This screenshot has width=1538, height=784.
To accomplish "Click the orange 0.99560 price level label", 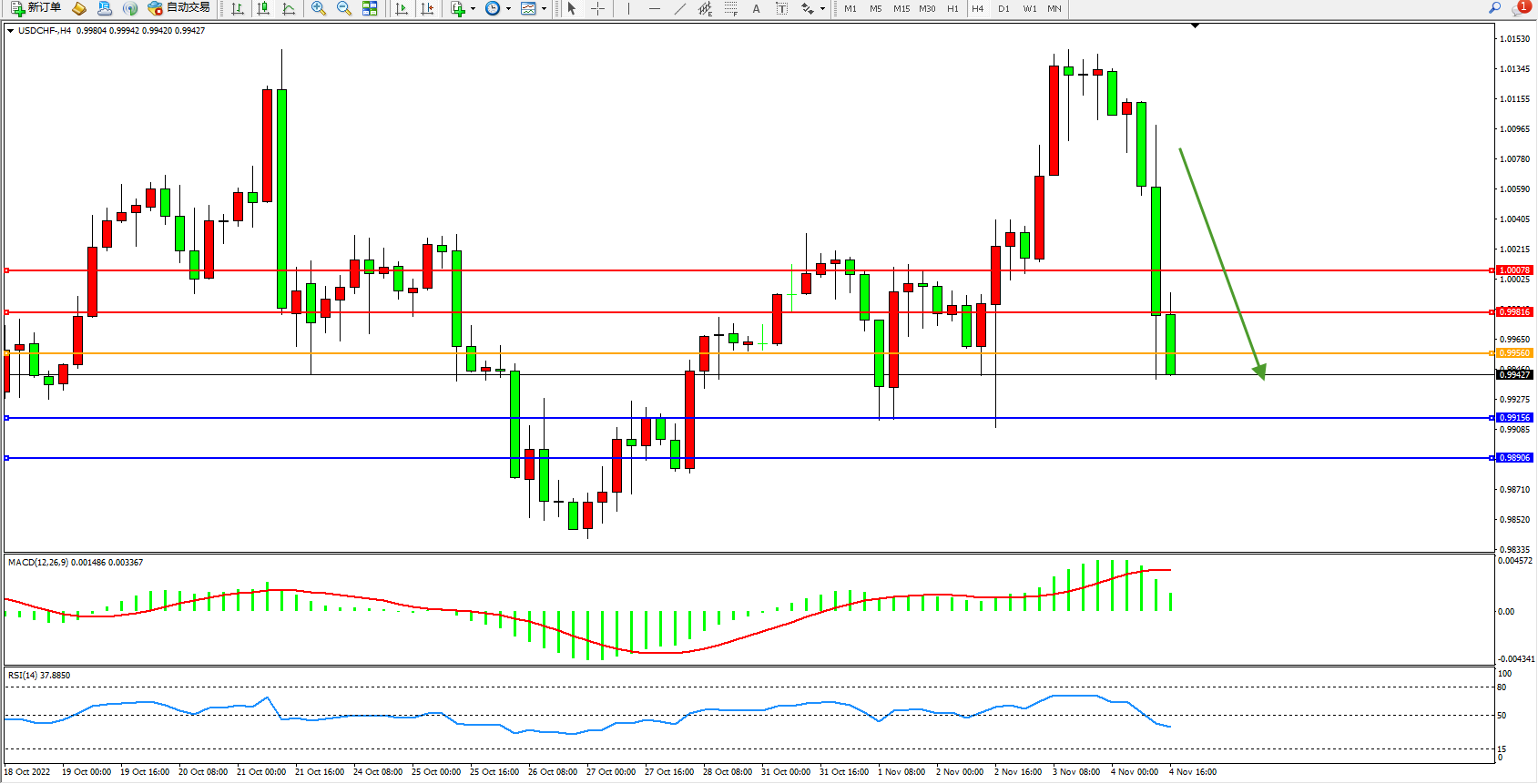I will (x=1514, y=353).
